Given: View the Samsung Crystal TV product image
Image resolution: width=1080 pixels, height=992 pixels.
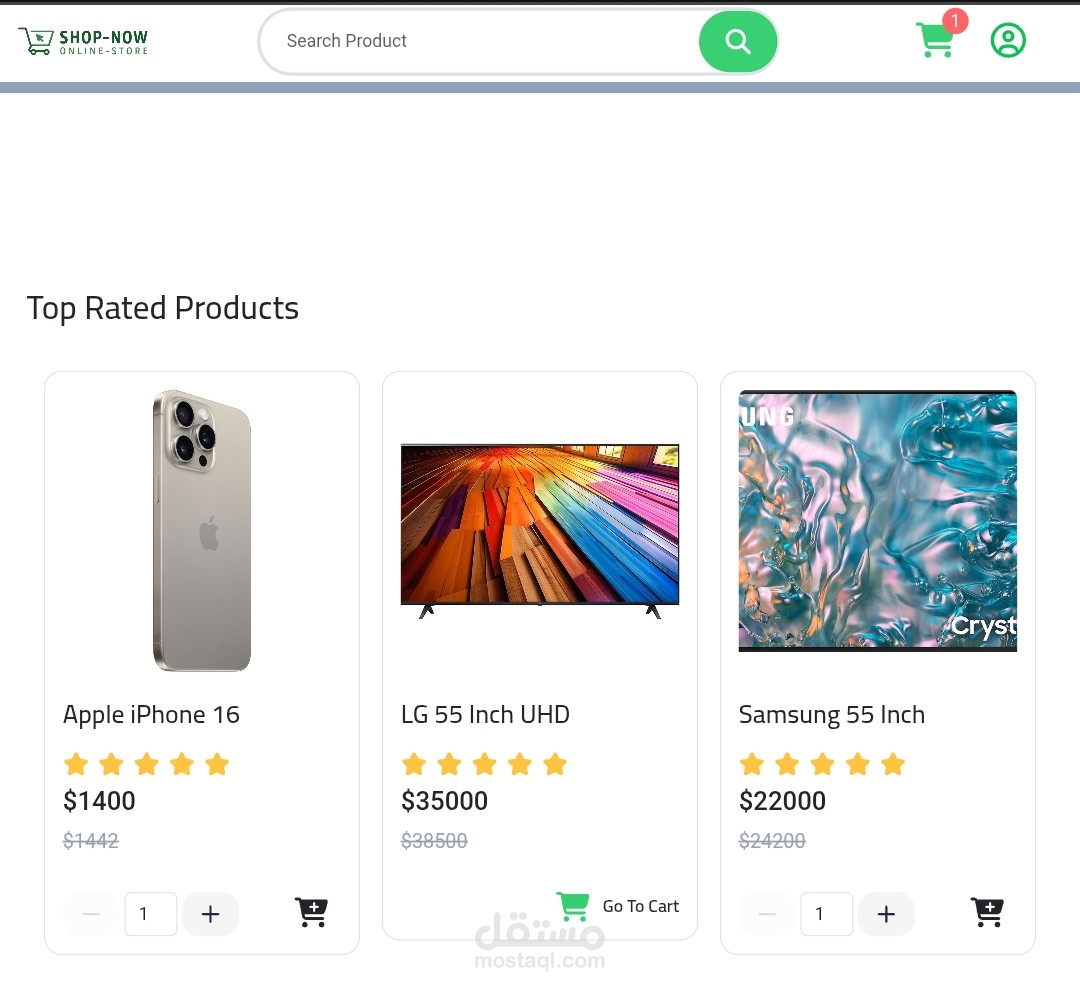Looking at the screenshot, I should click(x=877, y=521).
